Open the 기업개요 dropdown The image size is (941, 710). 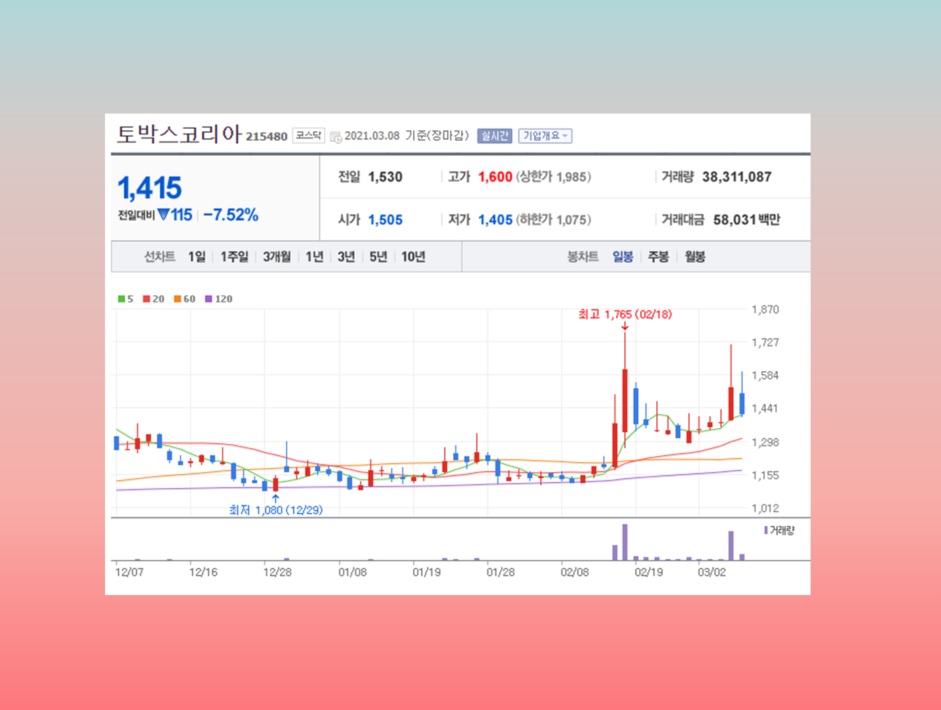[x=545, y=136]
